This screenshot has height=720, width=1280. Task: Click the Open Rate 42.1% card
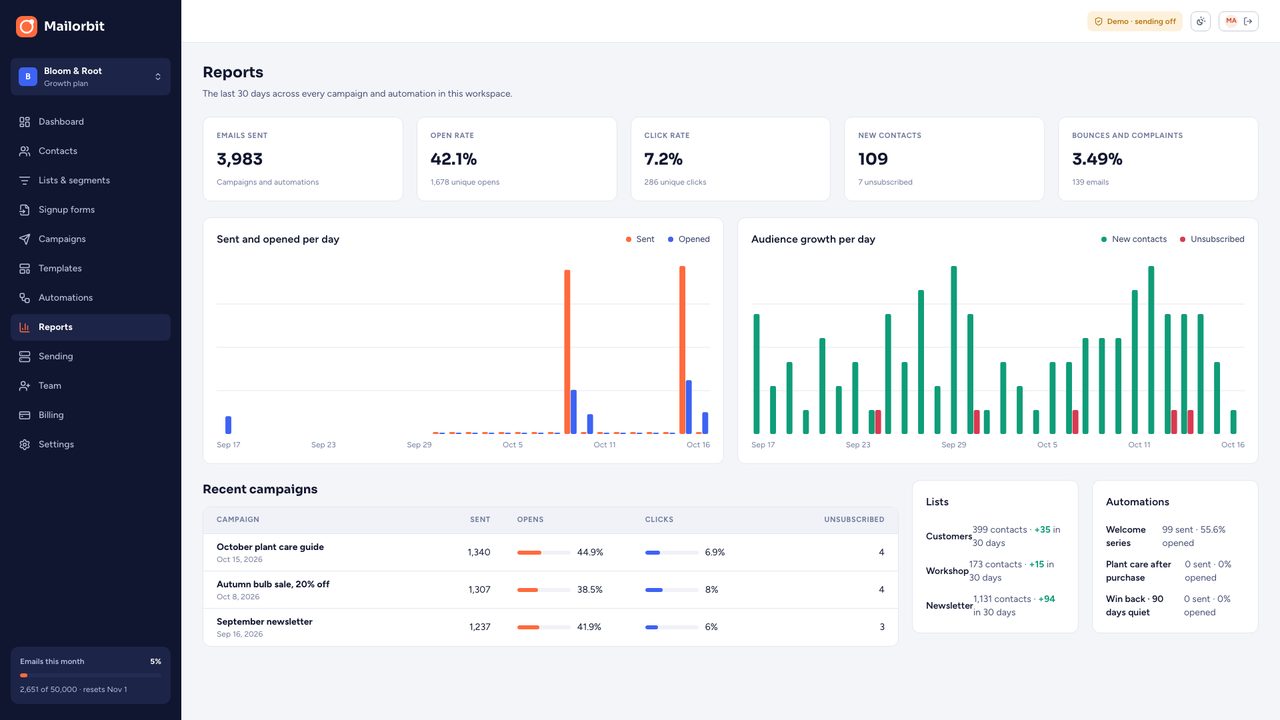click(517, 159)
